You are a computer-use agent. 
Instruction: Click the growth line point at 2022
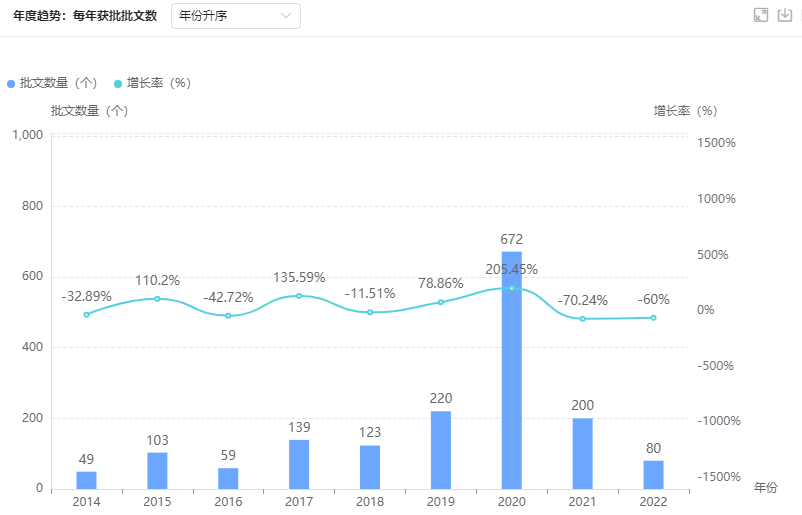pos(654,318)
